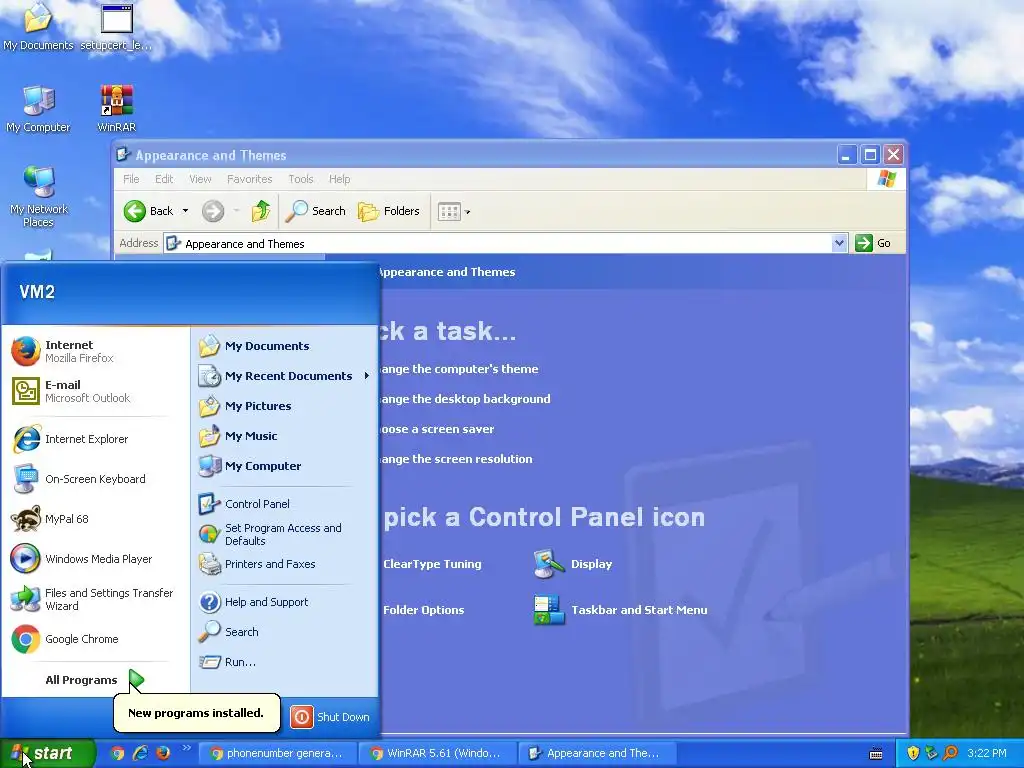The height and width of the screenshot is (768, 1024).
Task: Click Change the desktop background task
Action: 464,399
